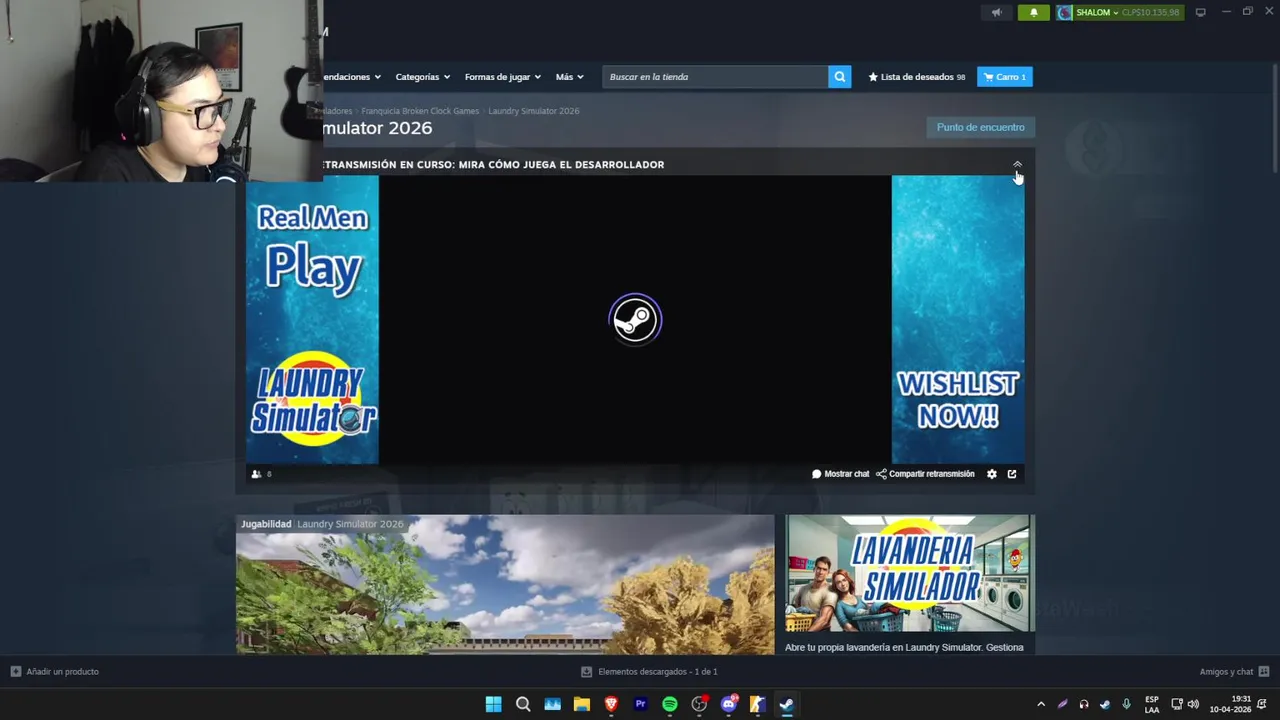Image resolution: width=1280 pixels, height=720 pixels.
Task: Click the Steam taskbar icon
Action: click(787, 704)
